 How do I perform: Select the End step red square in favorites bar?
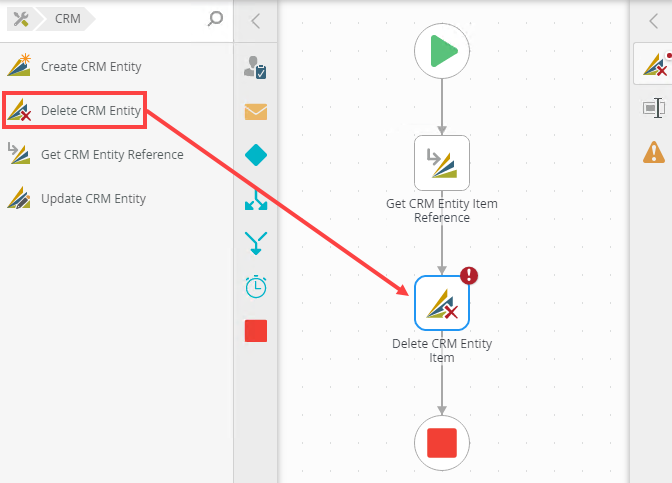tap(256, 331)
